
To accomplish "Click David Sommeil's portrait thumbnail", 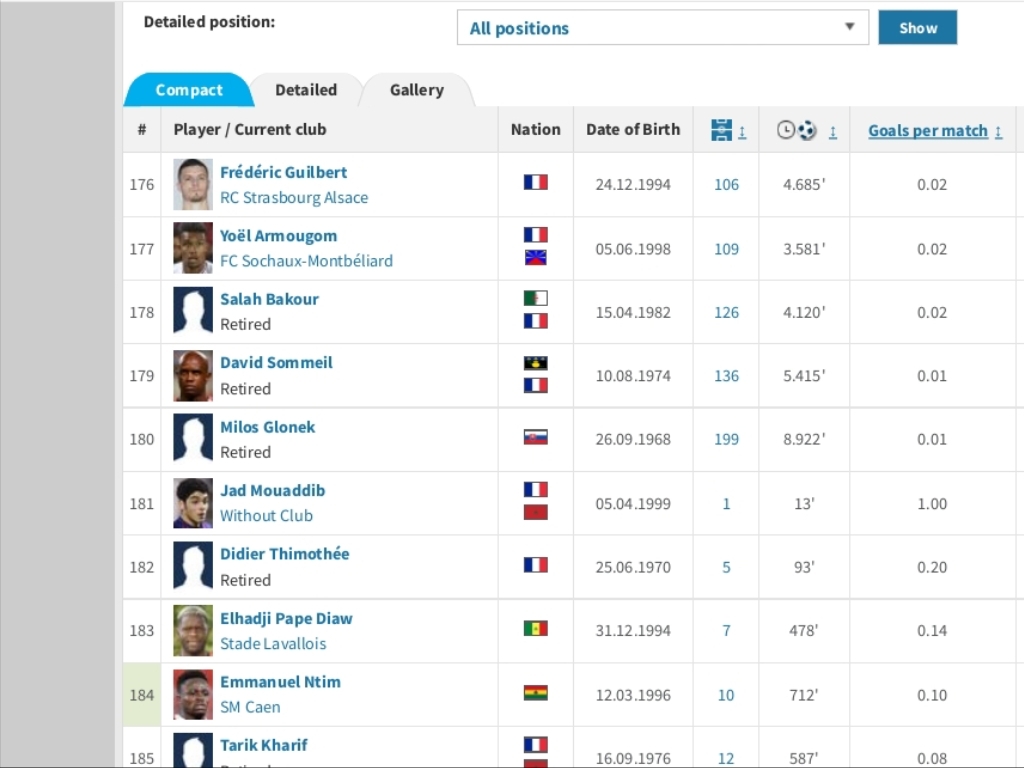I will coord(193,376).
